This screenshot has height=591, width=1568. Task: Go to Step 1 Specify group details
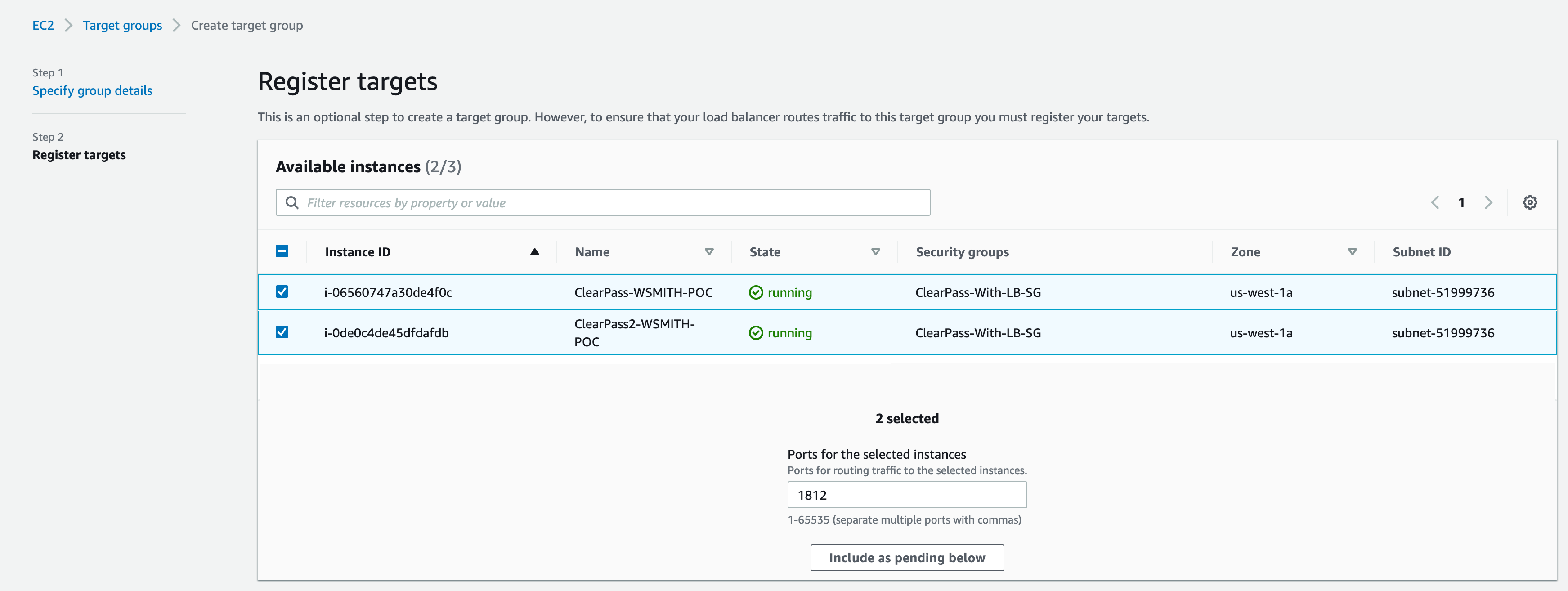coord(93,90)
